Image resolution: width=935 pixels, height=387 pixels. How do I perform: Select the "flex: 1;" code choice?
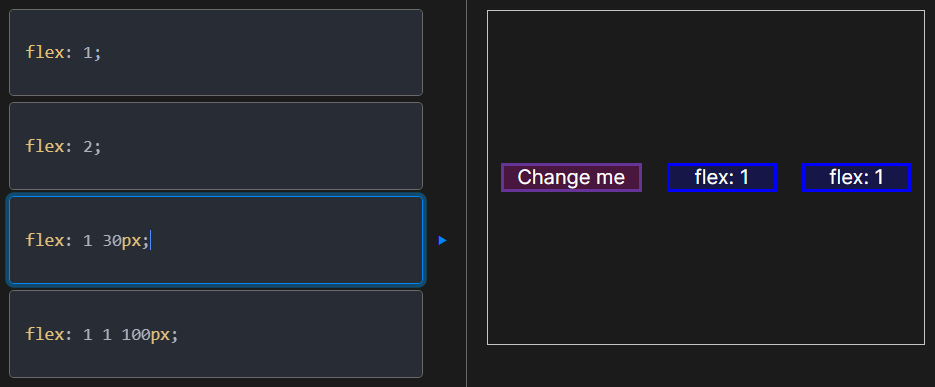tap(216, 52)
